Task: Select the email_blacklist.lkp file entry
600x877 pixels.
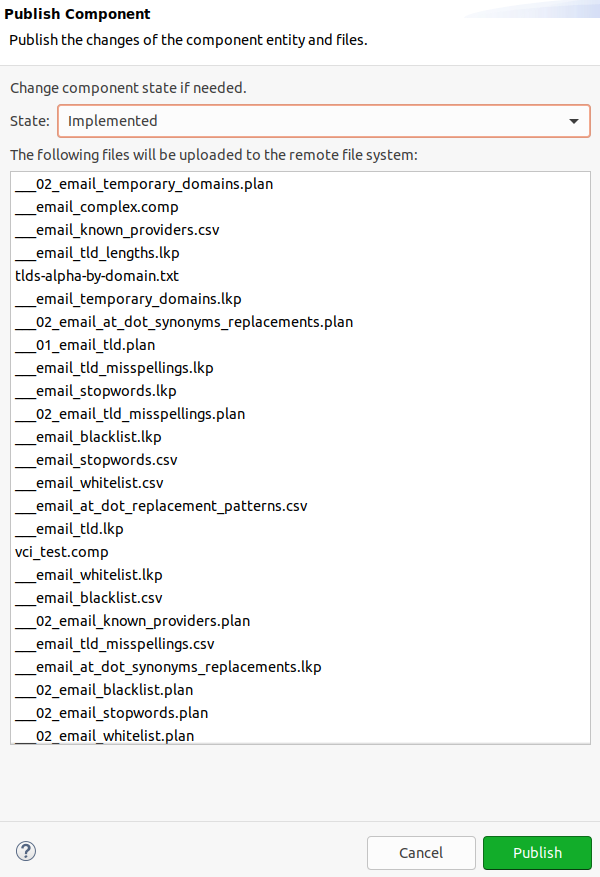Action: [89, 437]
